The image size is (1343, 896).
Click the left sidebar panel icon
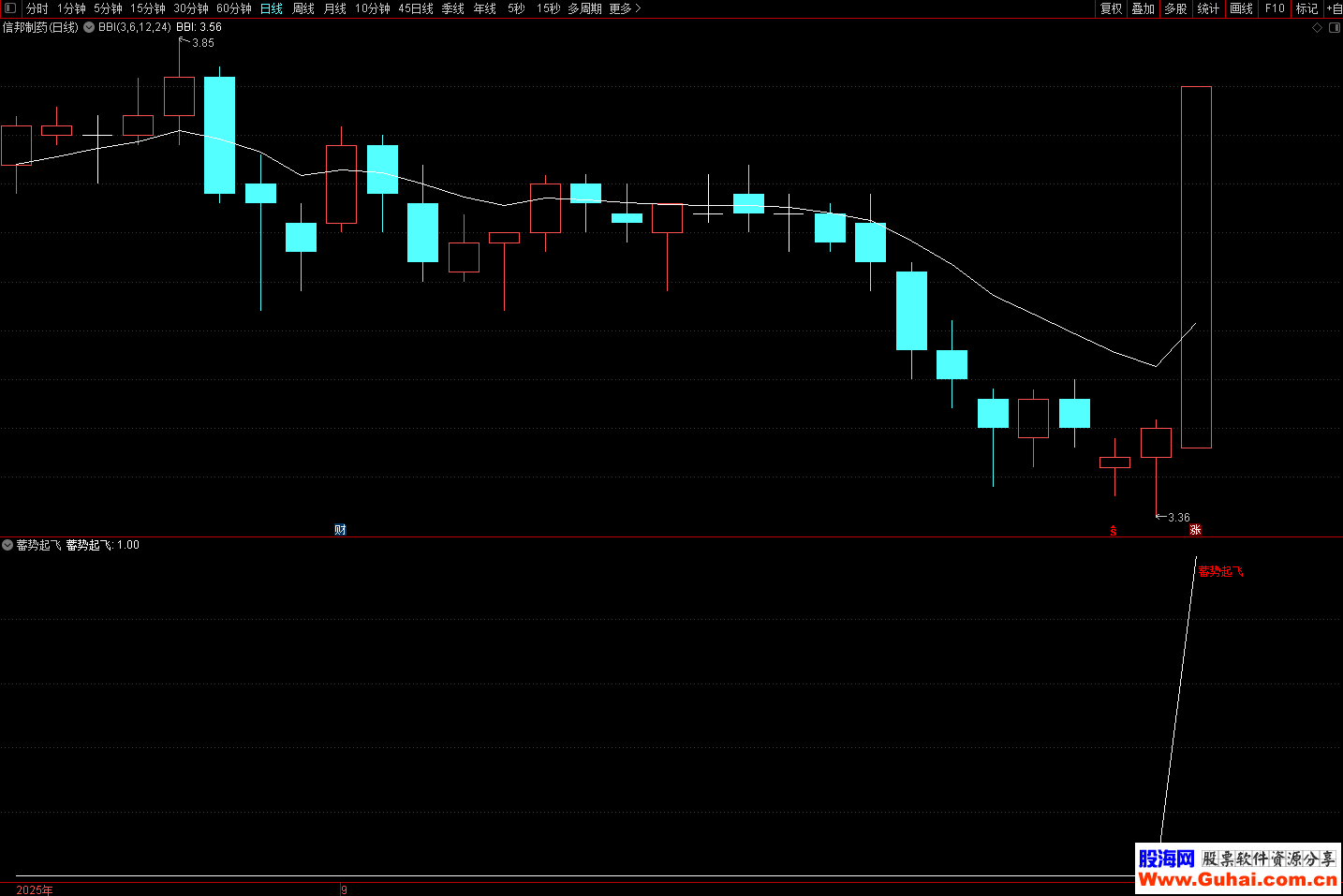click(10, 8)
